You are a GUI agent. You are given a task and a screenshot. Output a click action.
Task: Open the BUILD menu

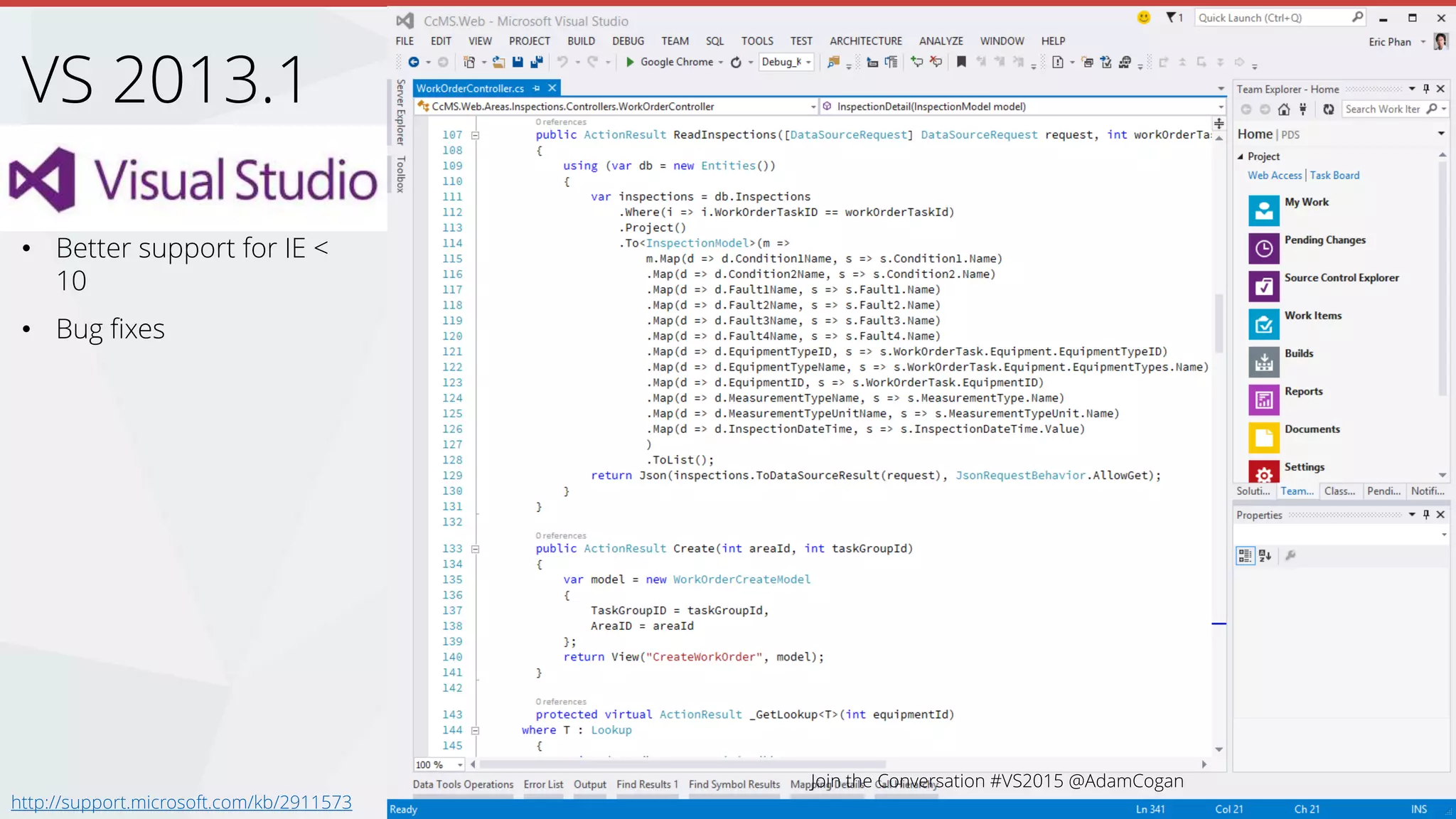point(581,41)
